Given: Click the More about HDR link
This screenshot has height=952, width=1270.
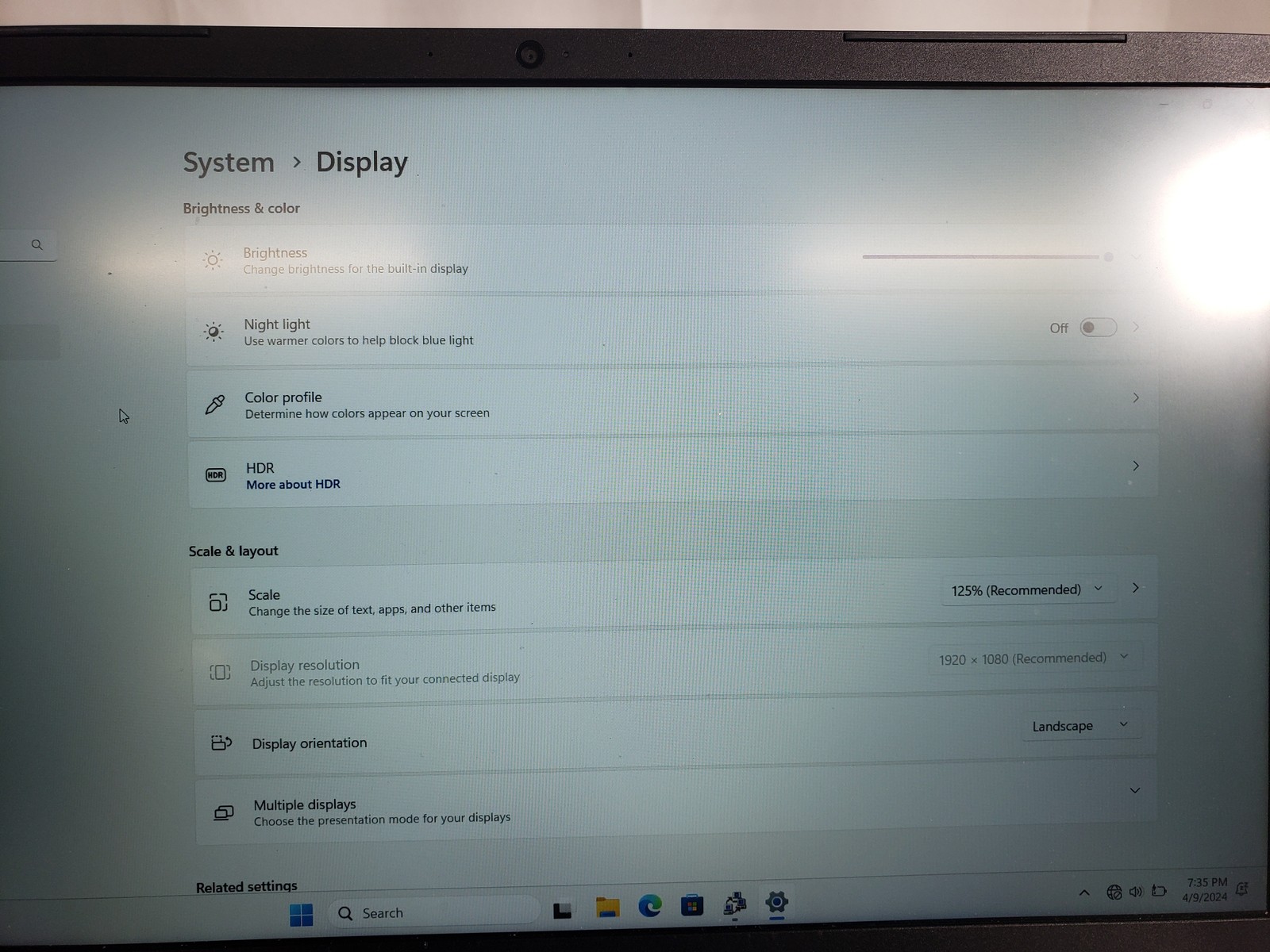Looking at the screenshot, I should pos(293,485).
